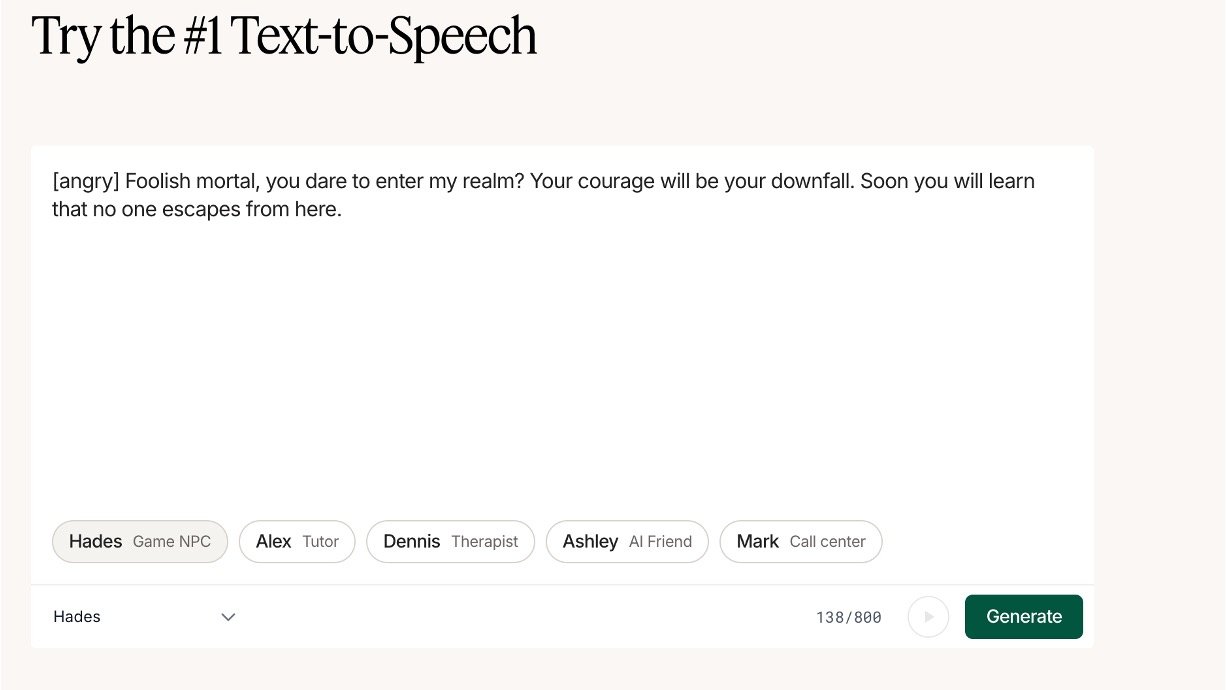Click the chevron arrow beside Hades voice
The width and height of the screenshot is (1226, 690).
coord(228,617)
